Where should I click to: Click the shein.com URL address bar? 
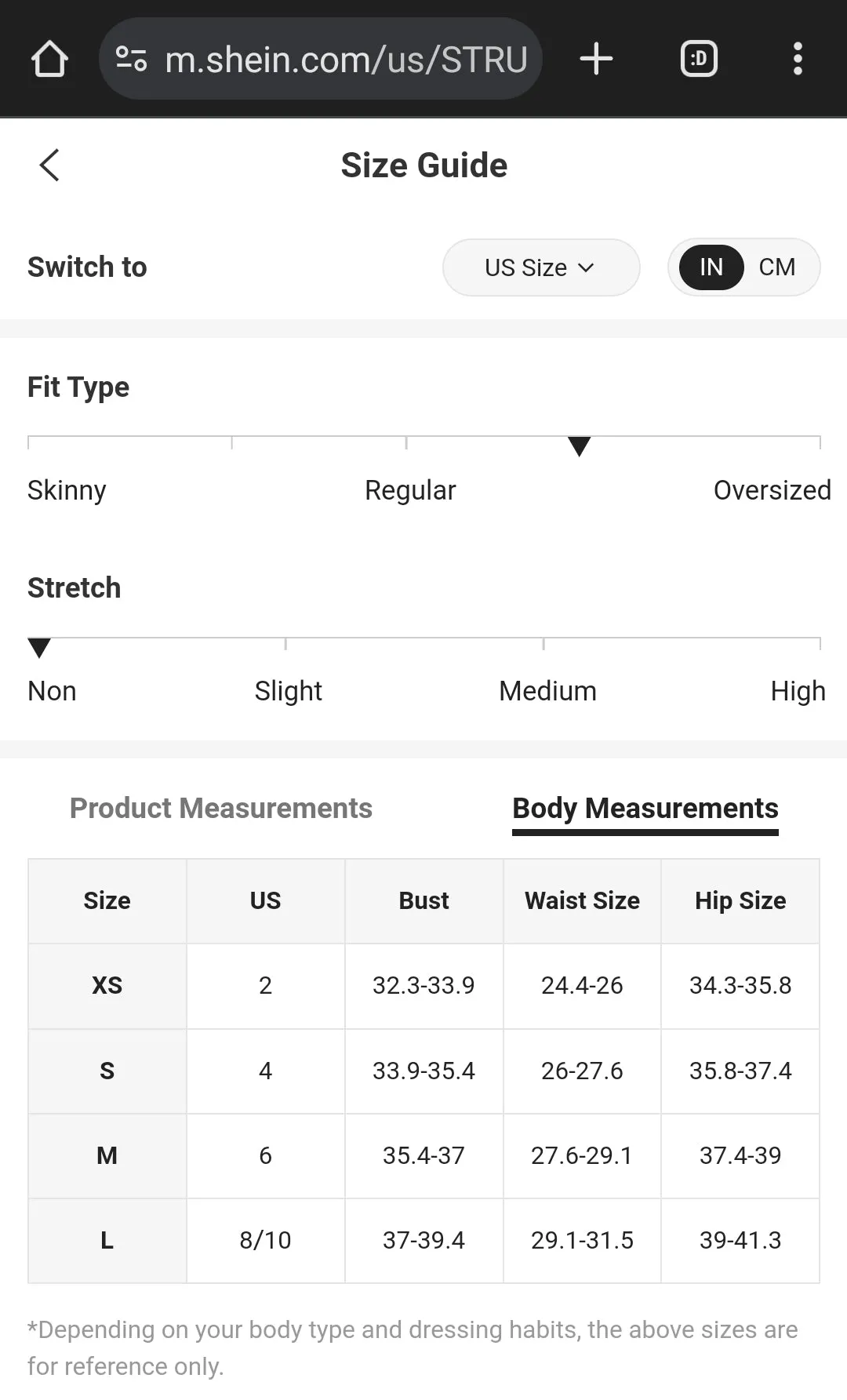(321, 59)
